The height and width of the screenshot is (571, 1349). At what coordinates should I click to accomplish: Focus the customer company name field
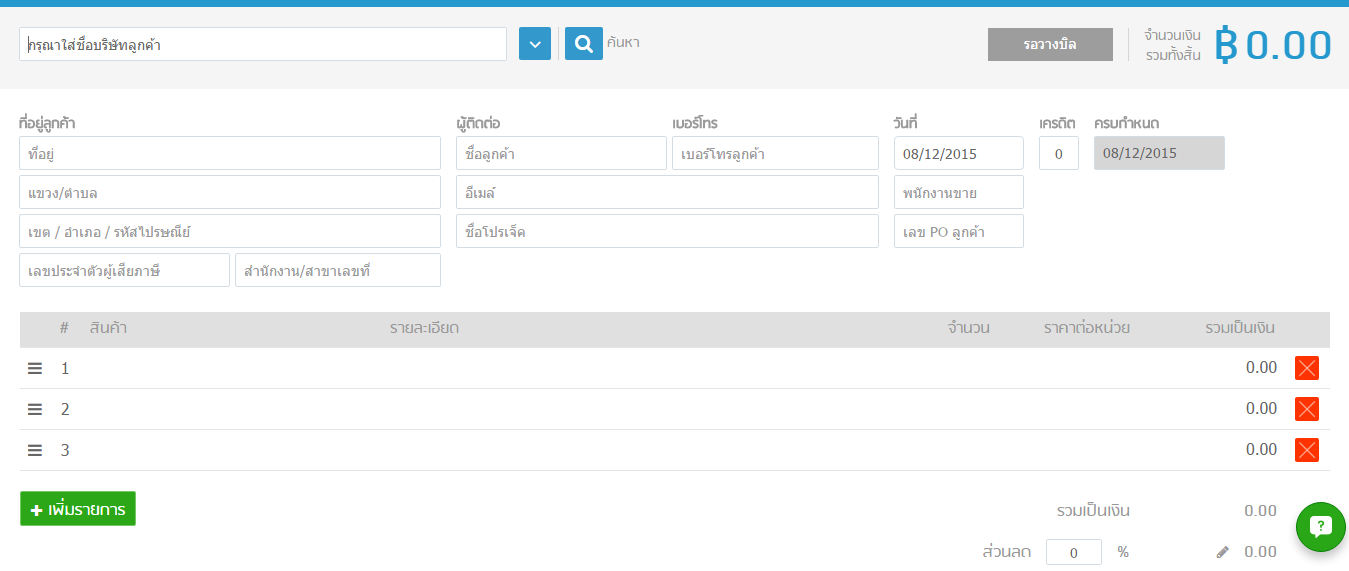[x=263, y=44]
